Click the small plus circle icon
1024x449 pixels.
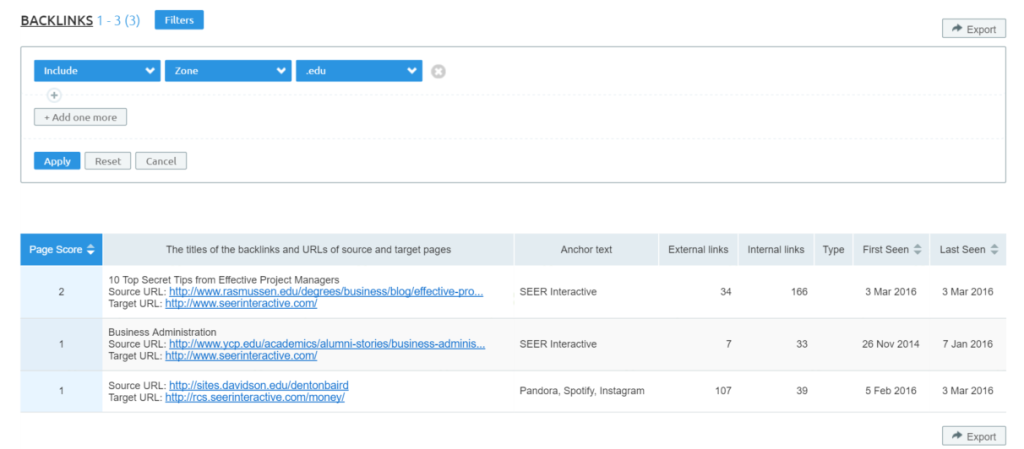pyautogui.click(x=54, y=96)
